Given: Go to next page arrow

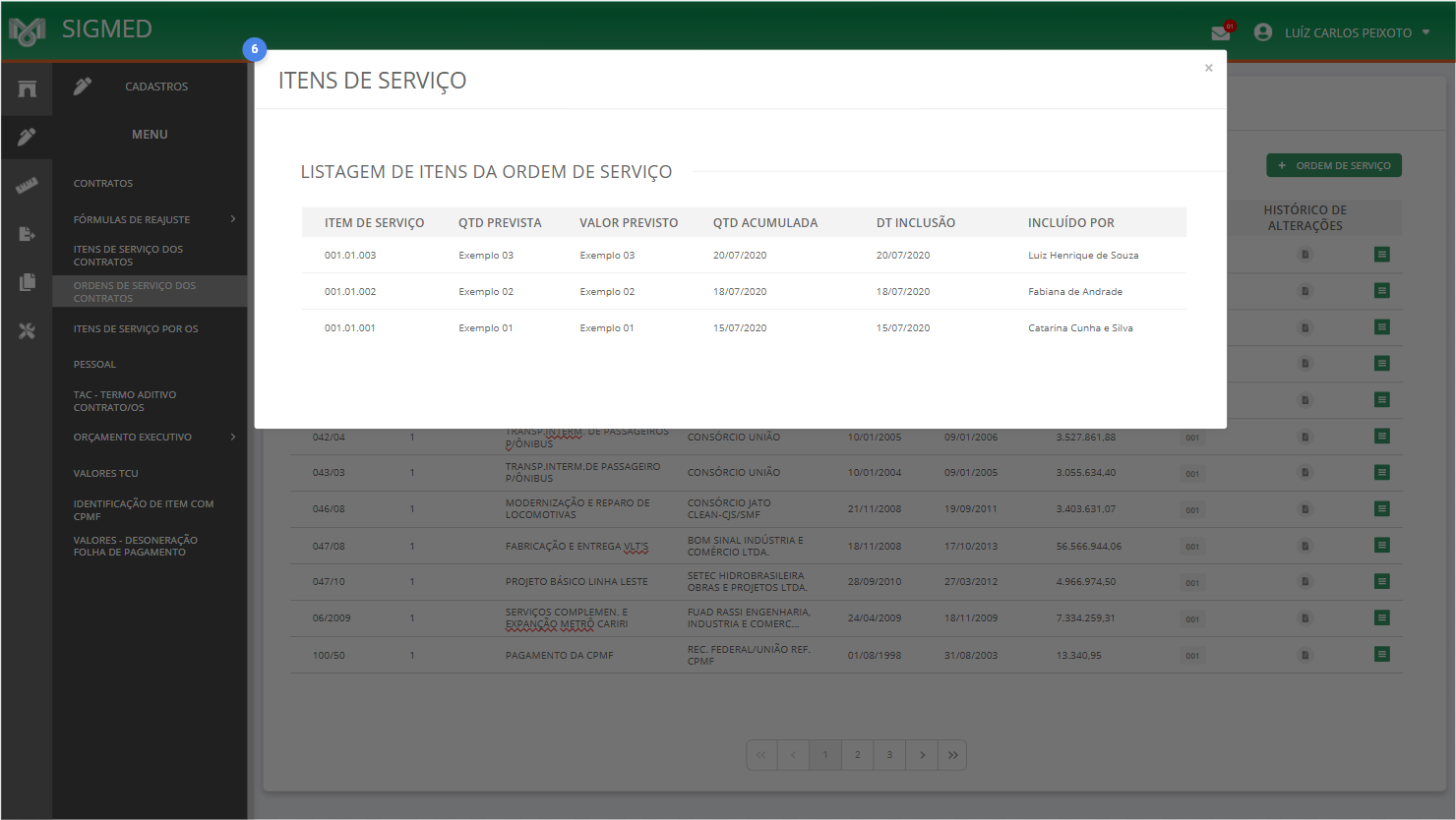Looking at the screenshot, I should 922,755.
